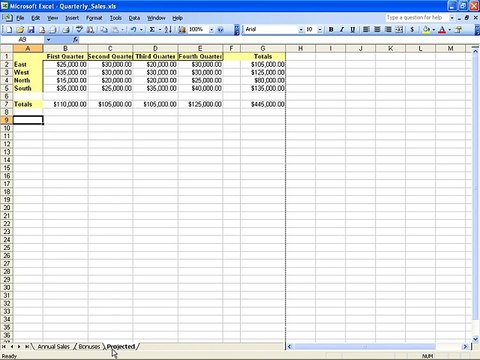The width and height of the screenshot is (480, 360).
Task: Toggle underline formatting
Action: point(353,30)
